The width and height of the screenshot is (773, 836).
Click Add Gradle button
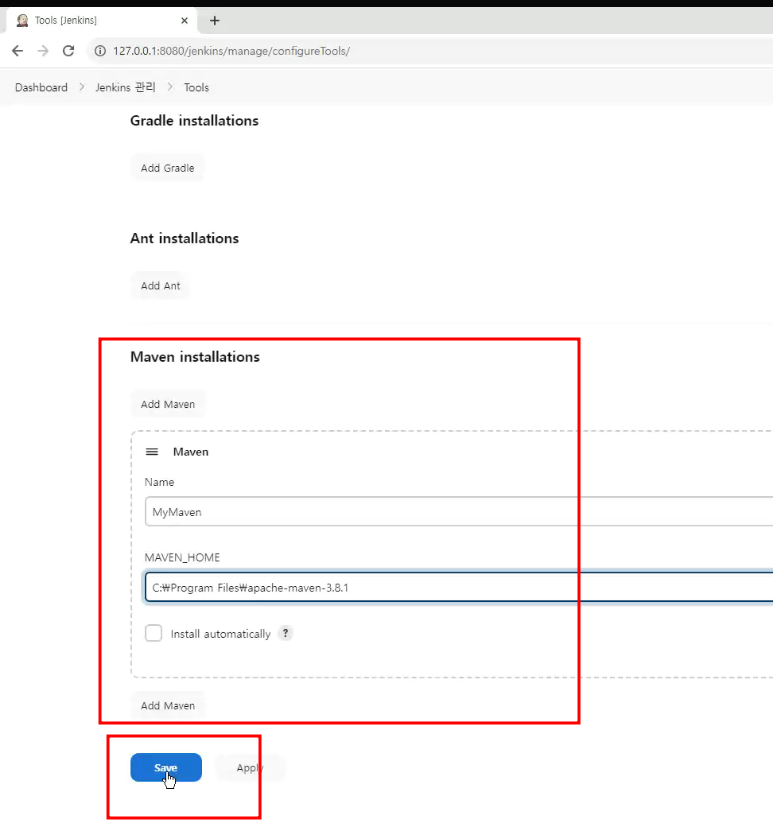167,168
